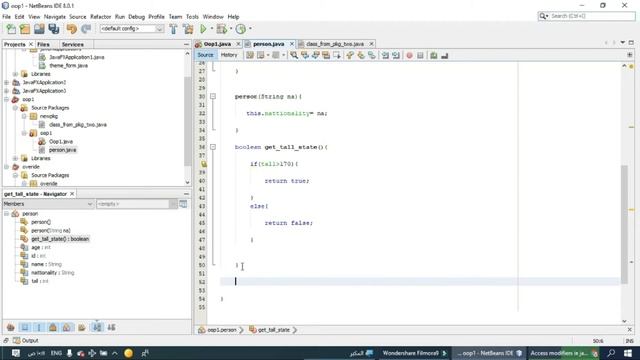Close the person.java editor tab
The image size is (640, 360).
pos(292,44)
